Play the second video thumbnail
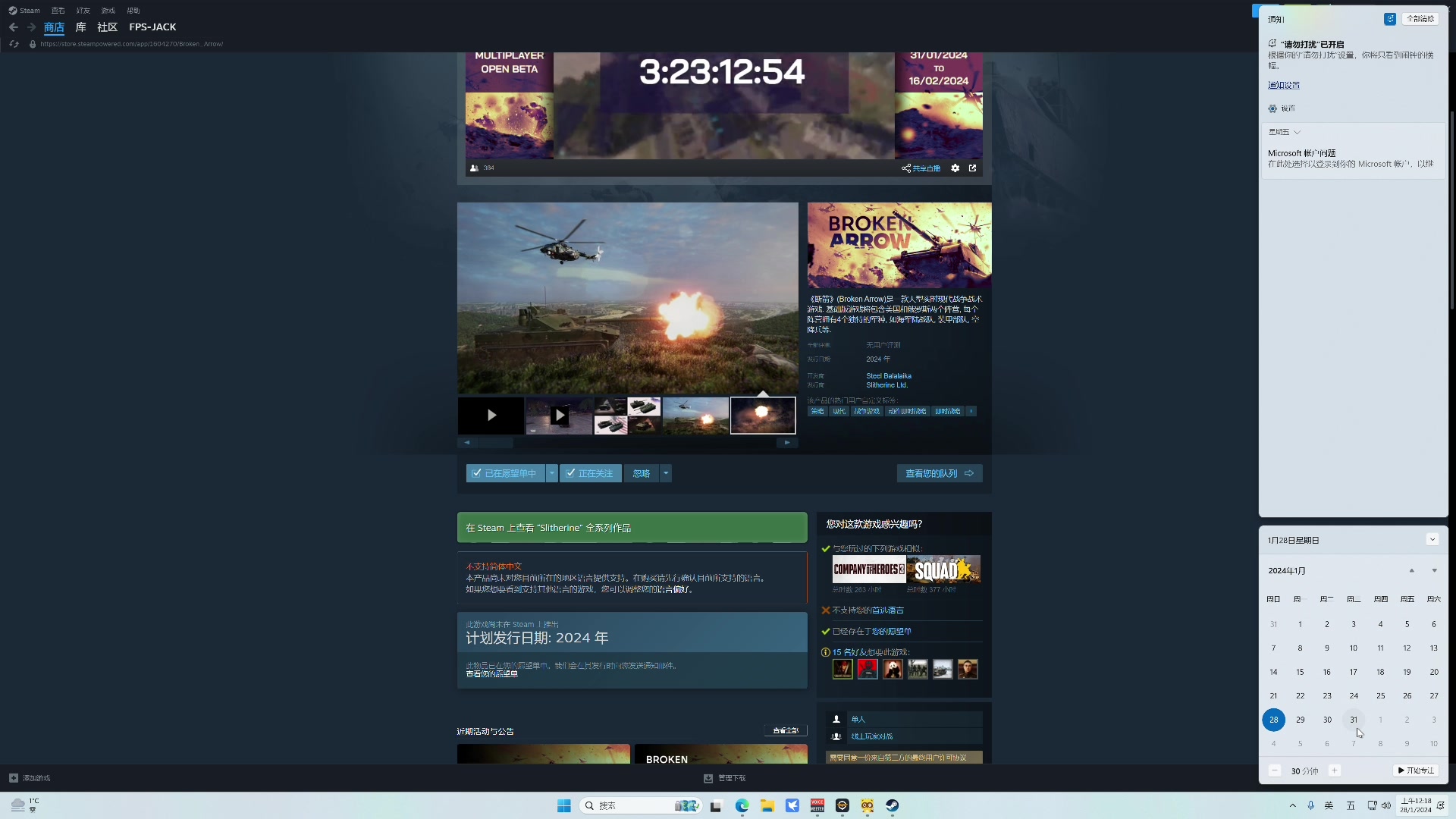 (559, 416)
